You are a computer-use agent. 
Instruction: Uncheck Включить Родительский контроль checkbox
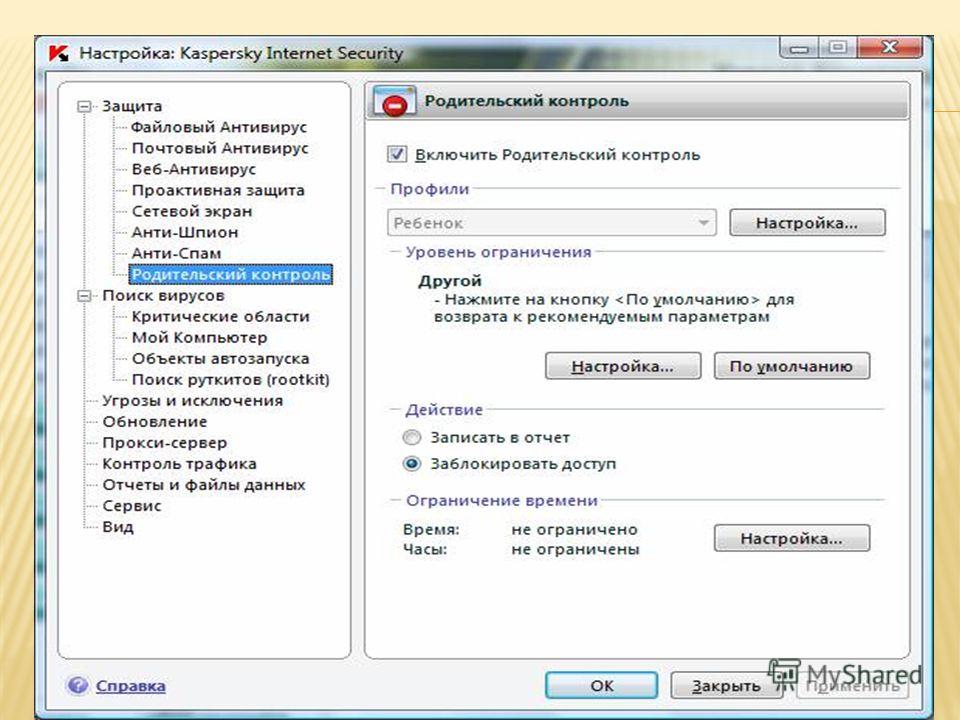397,154
